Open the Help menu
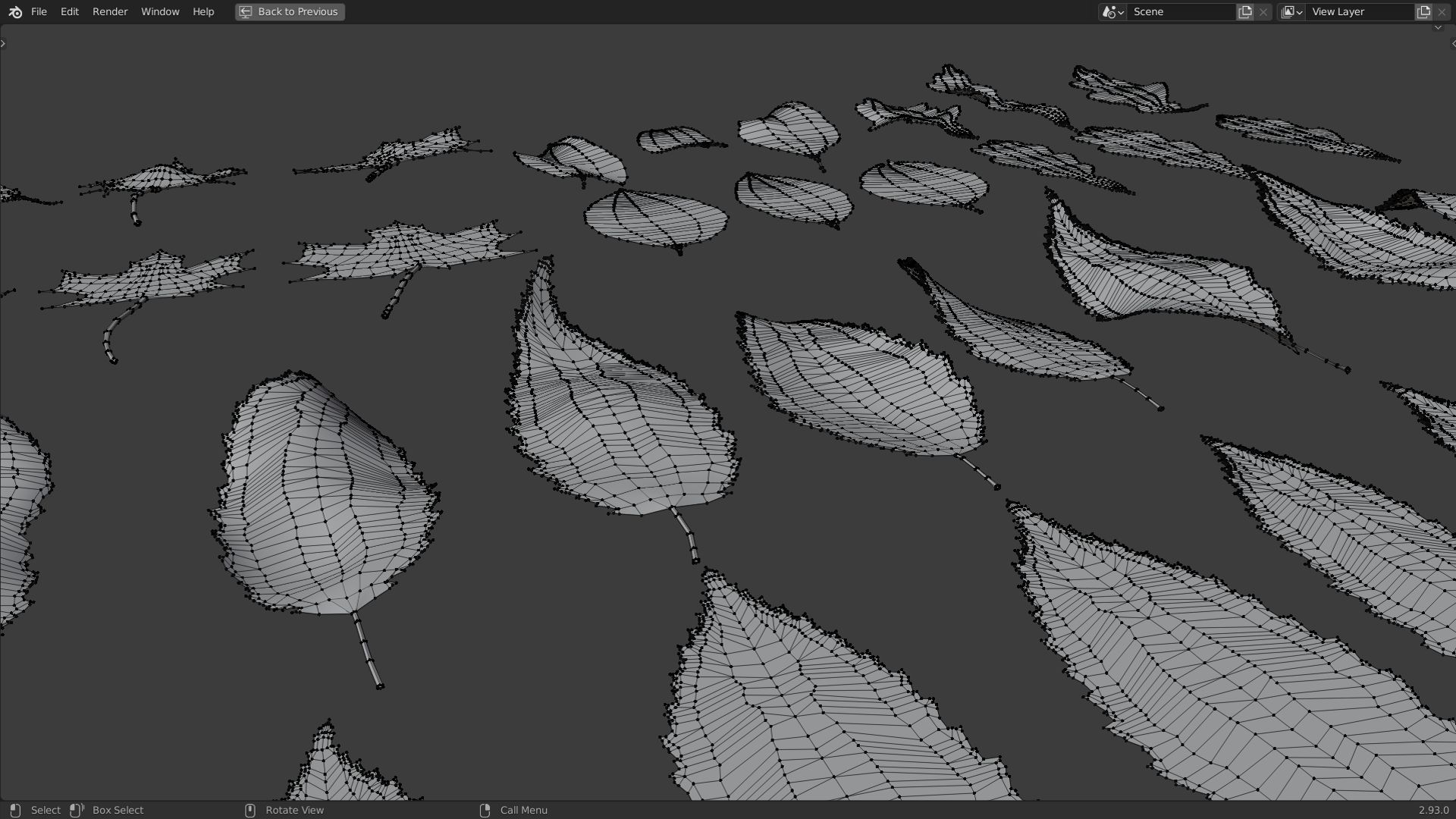 point(203,12)
